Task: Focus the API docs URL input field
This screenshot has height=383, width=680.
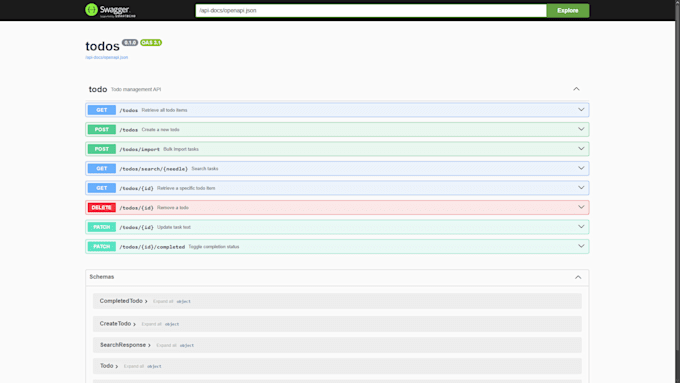Action: coord(371,10)
